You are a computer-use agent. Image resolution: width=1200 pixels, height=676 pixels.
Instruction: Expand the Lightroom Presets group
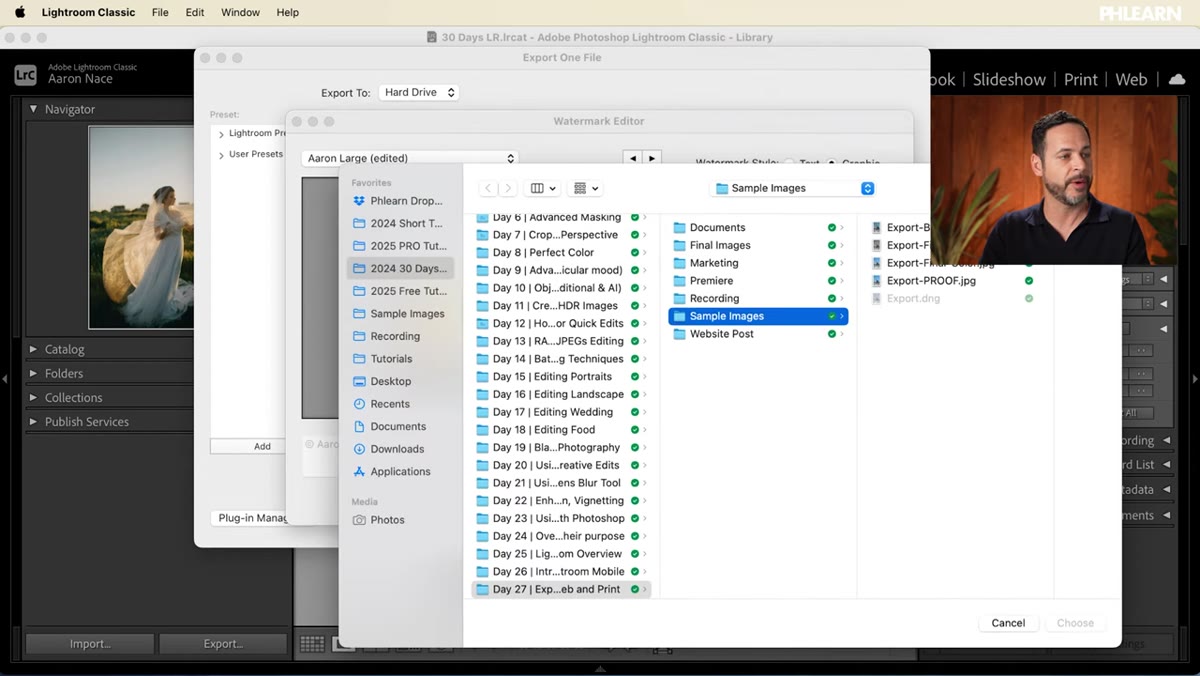pyautogui.click(x=221, y=134)
